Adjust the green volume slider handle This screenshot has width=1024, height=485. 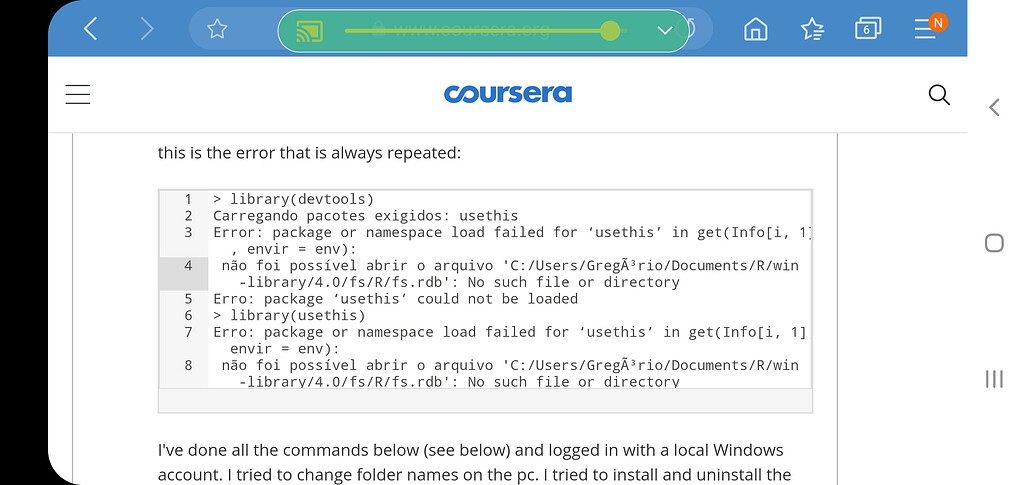click(x=610, y=30)
